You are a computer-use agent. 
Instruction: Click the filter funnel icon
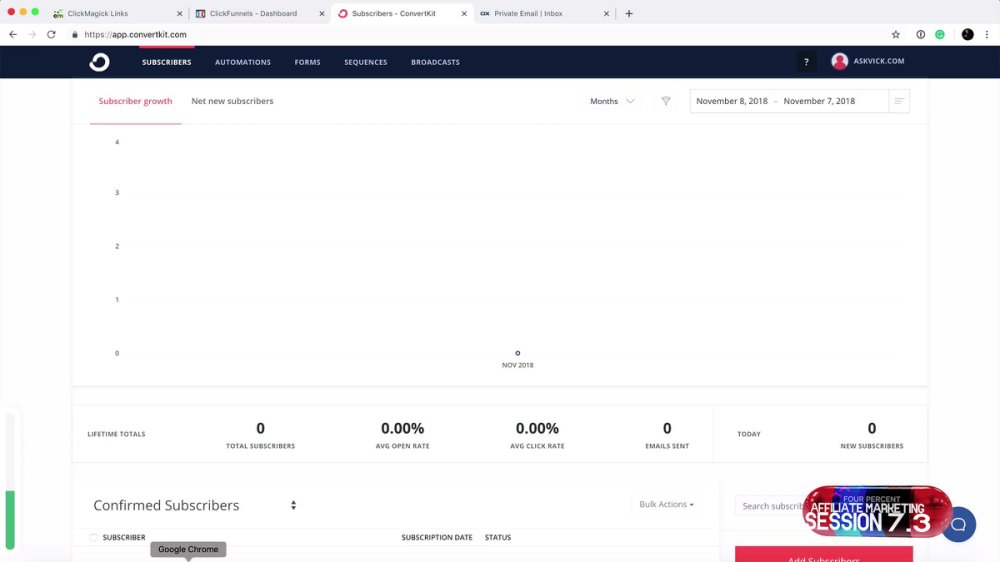666,101
